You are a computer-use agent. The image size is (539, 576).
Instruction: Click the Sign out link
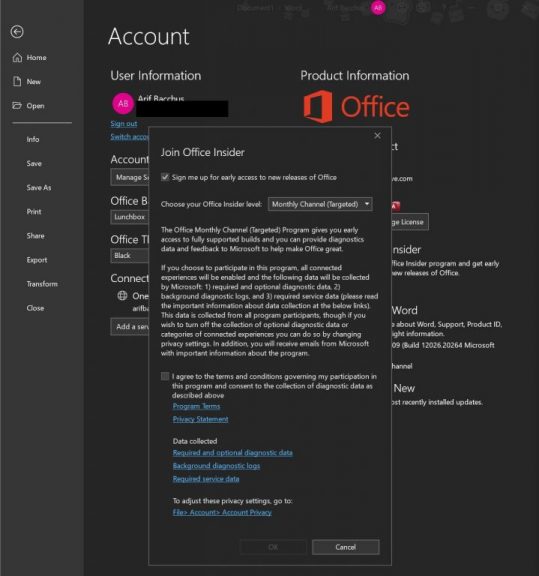click(124, 124)
